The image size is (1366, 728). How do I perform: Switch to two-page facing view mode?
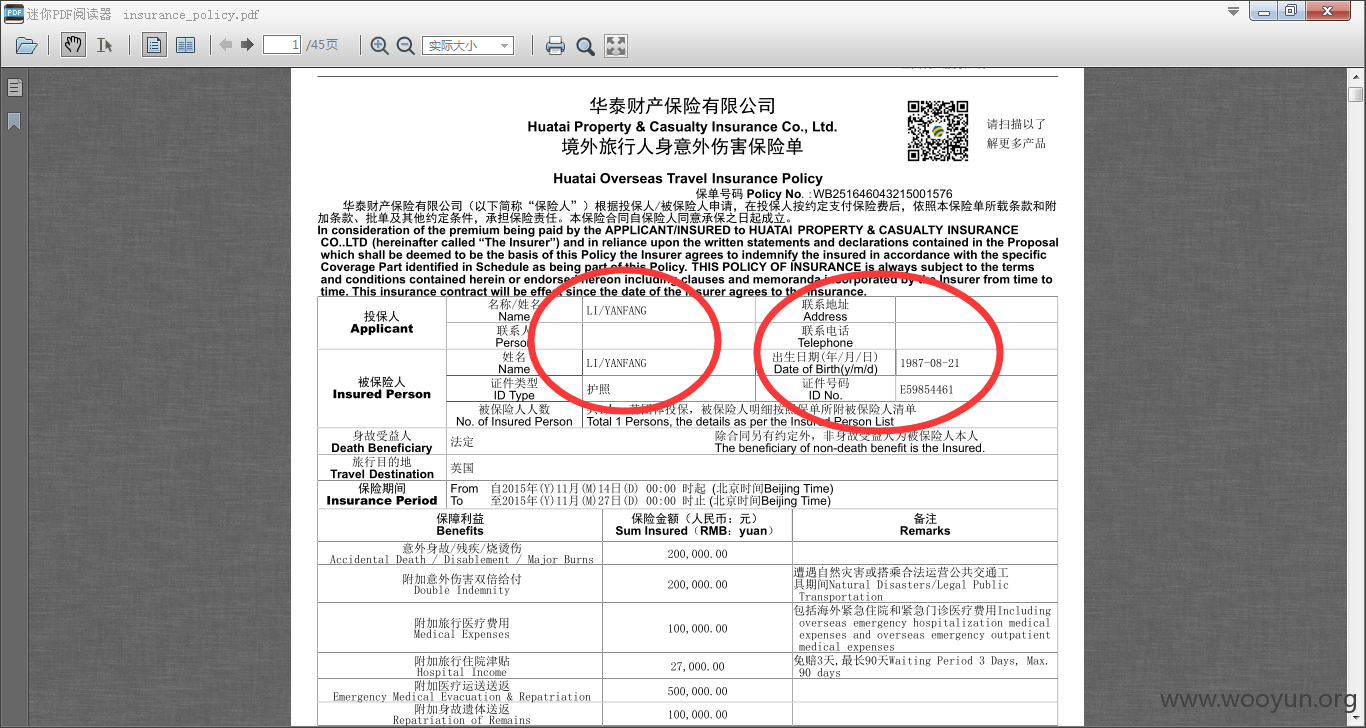[x=185, y=45]
